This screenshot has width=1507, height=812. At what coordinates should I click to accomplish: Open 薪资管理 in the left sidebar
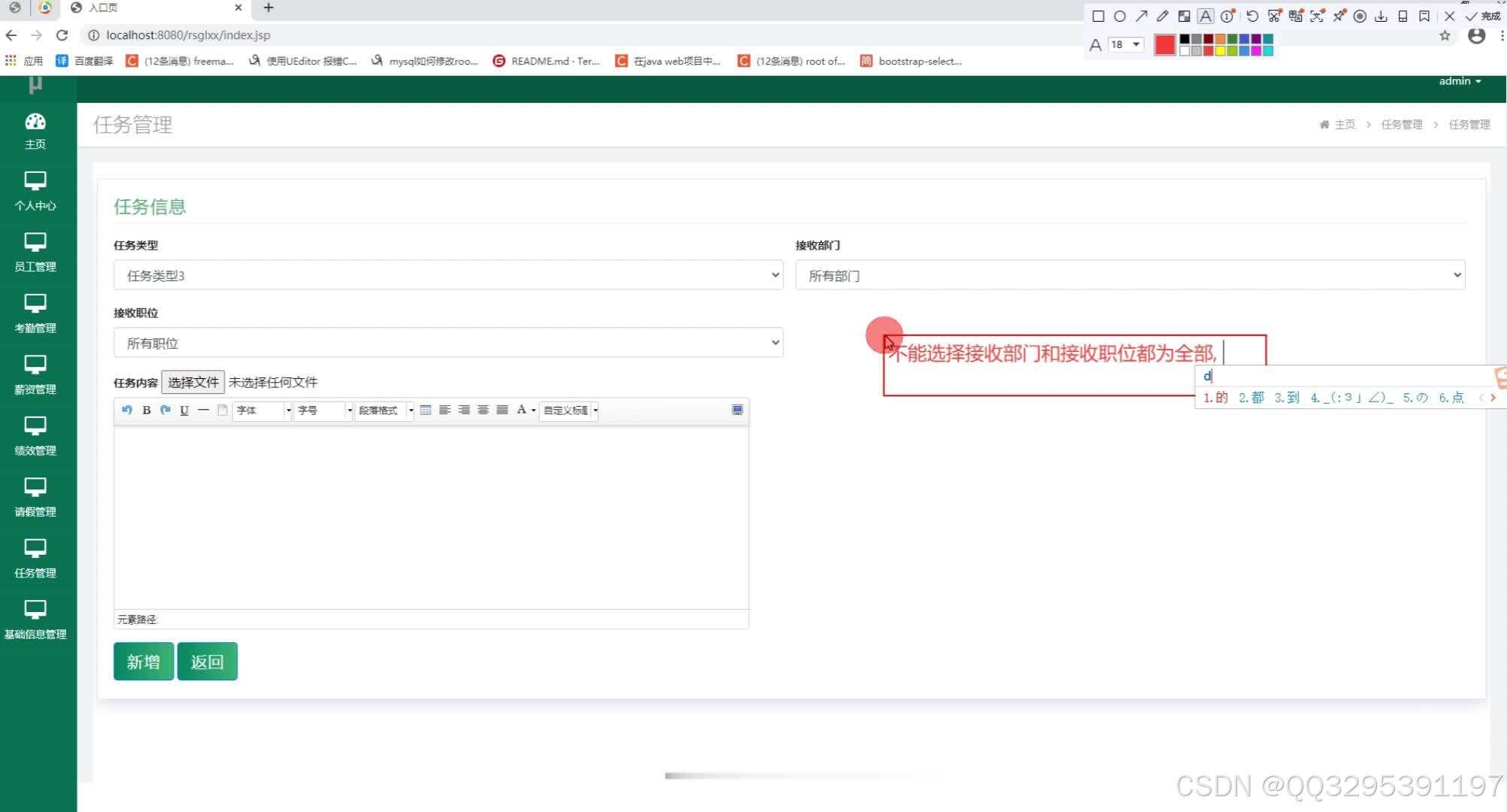coord(35,376)
